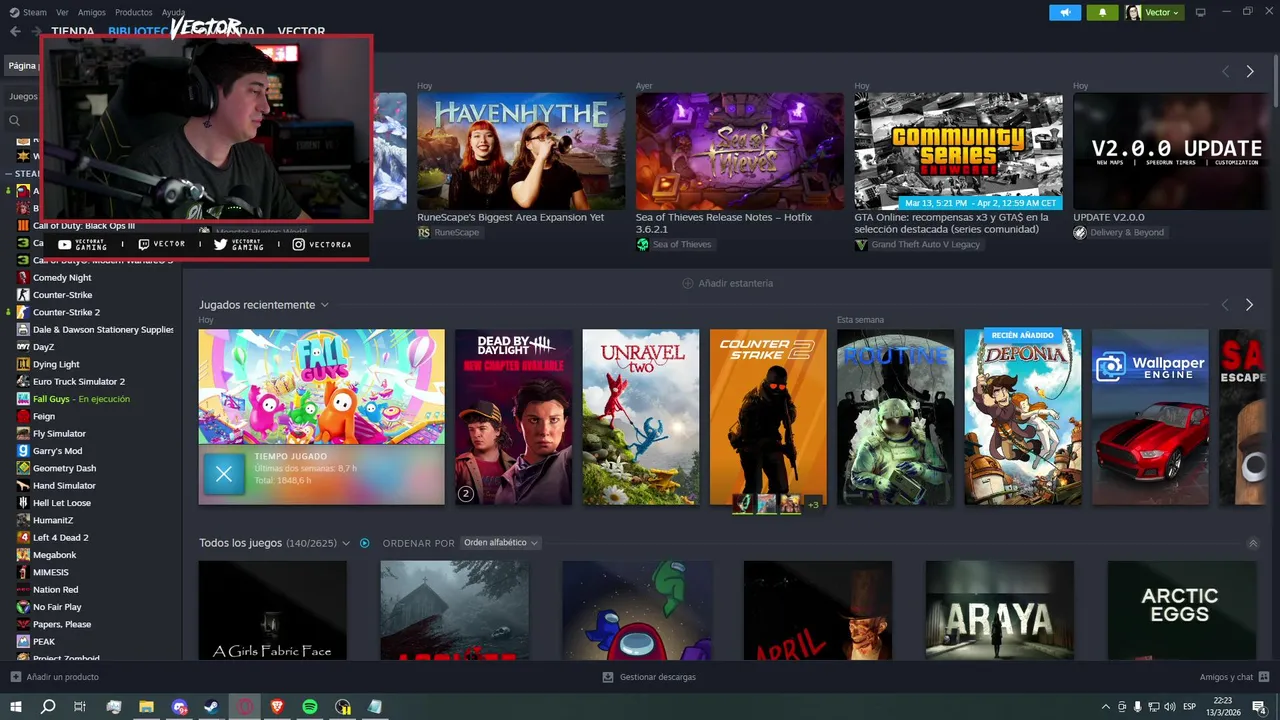The width and height of the screenshot is (1280, 720).
Task: Select Comedy Night in the library list
Action: pyautogui.click(x=62, y=278)
